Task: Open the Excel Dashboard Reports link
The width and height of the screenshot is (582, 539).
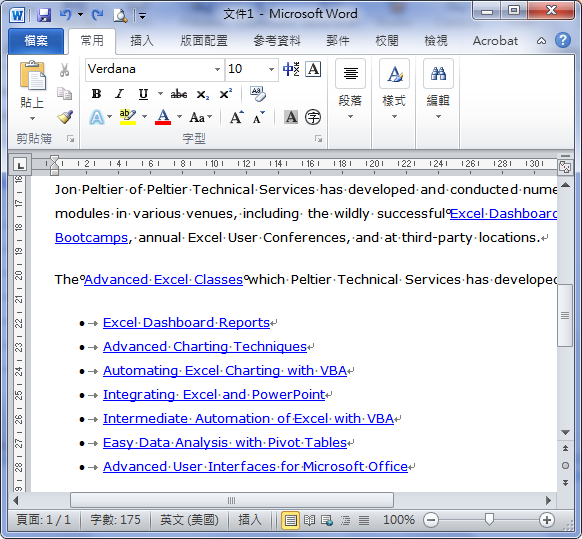Action: click(x=186, y=323)
